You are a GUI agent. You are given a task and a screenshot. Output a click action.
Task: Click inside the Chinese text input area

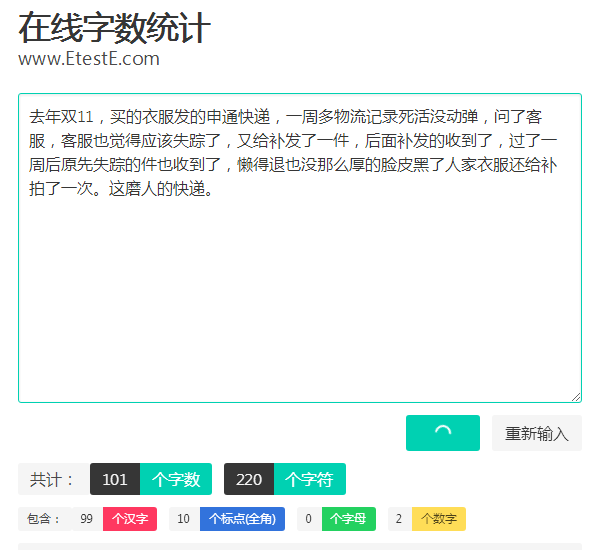pyautogui.click(x=300, y=248)
